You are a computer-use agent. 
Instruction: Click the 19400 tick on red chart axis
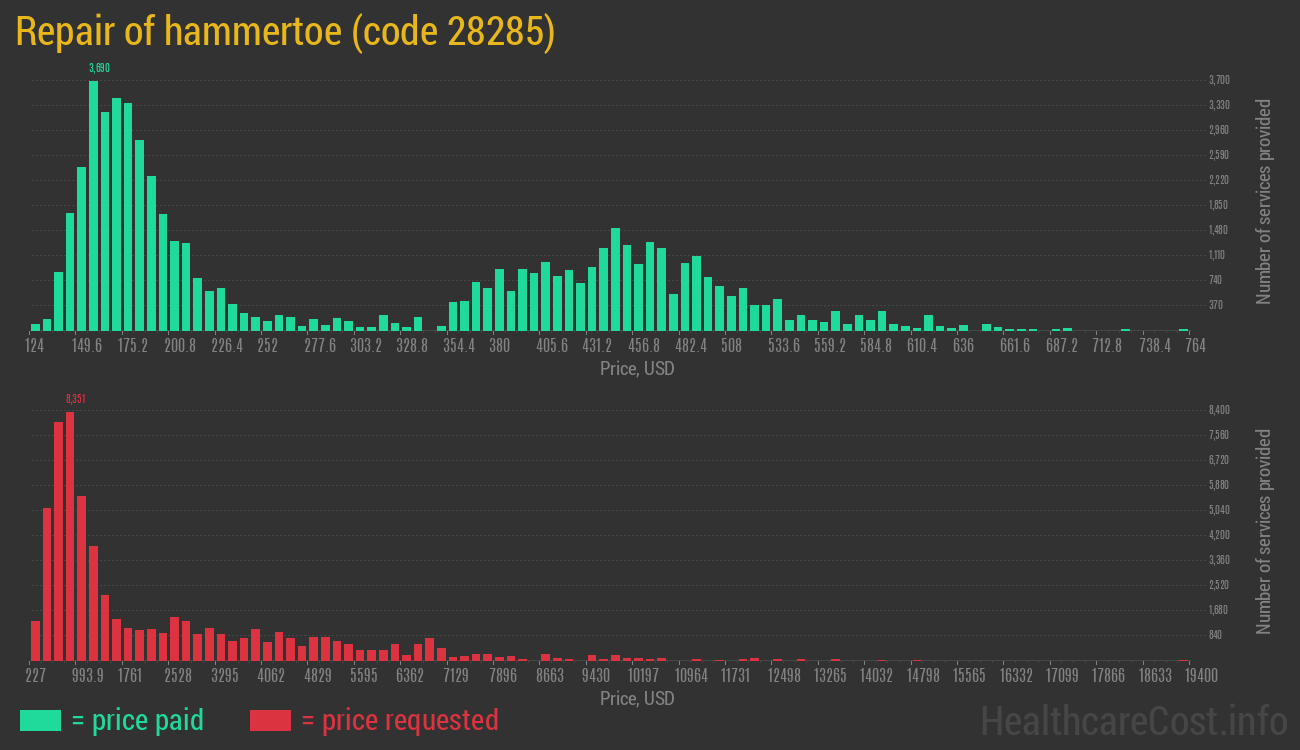tap(1200, 676)
